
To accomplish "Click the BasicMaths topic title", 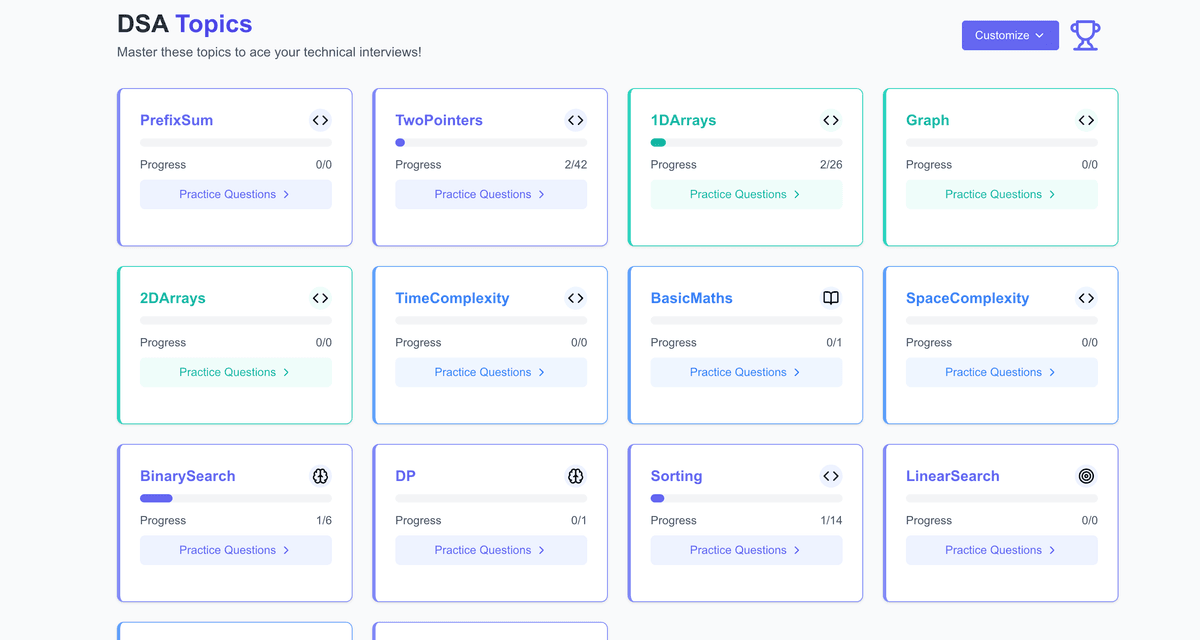I will (692, 298).
